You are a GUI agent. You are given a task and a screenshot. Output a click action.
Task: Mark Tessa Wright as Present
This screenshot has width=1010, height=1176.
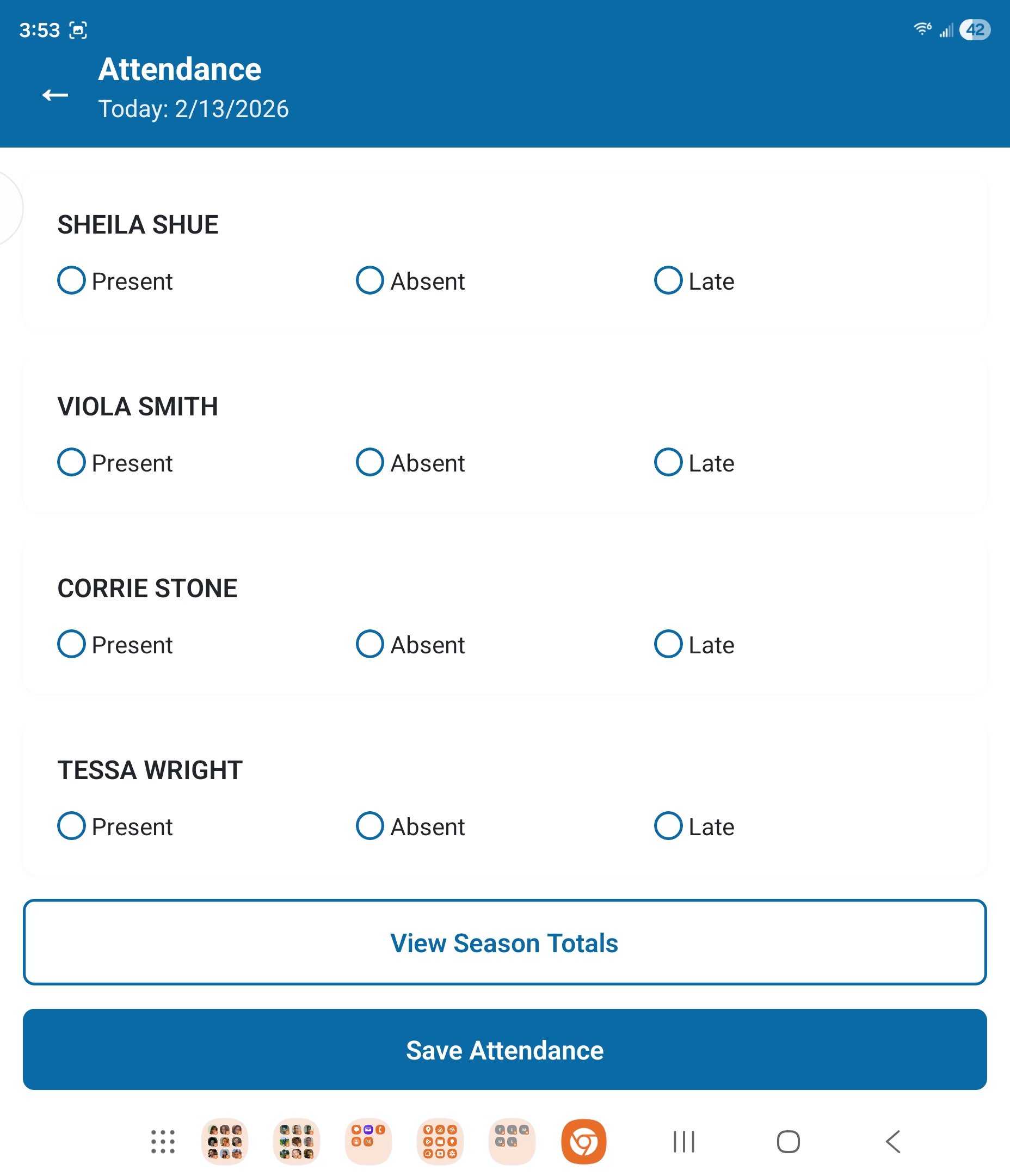coord(71,826)
